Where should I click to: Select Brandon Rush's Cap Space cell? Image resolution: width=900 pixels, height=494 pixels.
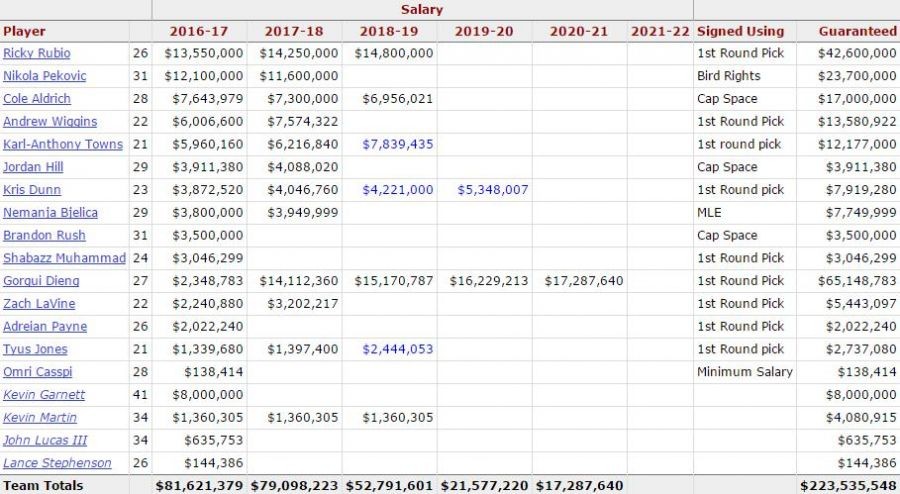coord(727,235)
